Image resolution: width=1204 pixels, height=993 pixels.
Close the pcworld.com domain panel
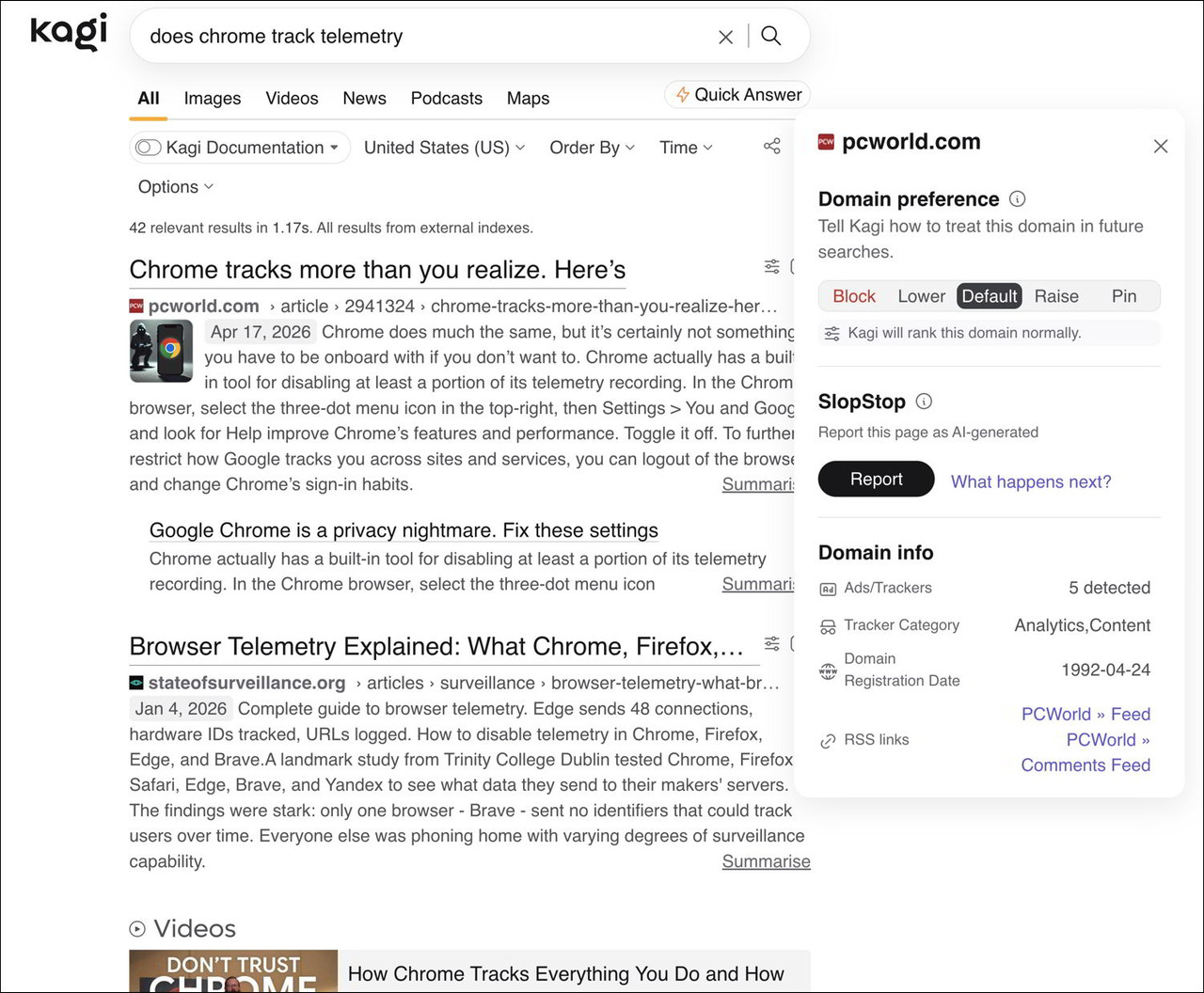point(1161,147)
